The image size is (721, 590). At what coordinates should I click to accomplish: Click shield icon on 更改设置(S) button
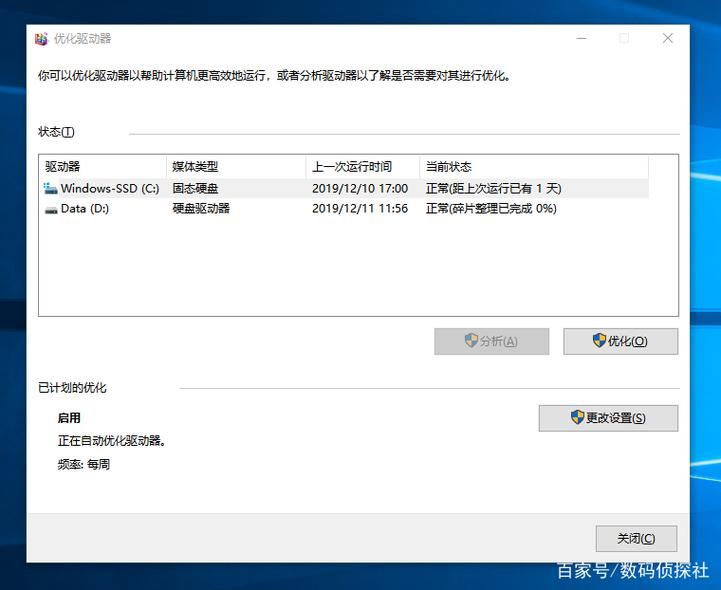point(577,418)
